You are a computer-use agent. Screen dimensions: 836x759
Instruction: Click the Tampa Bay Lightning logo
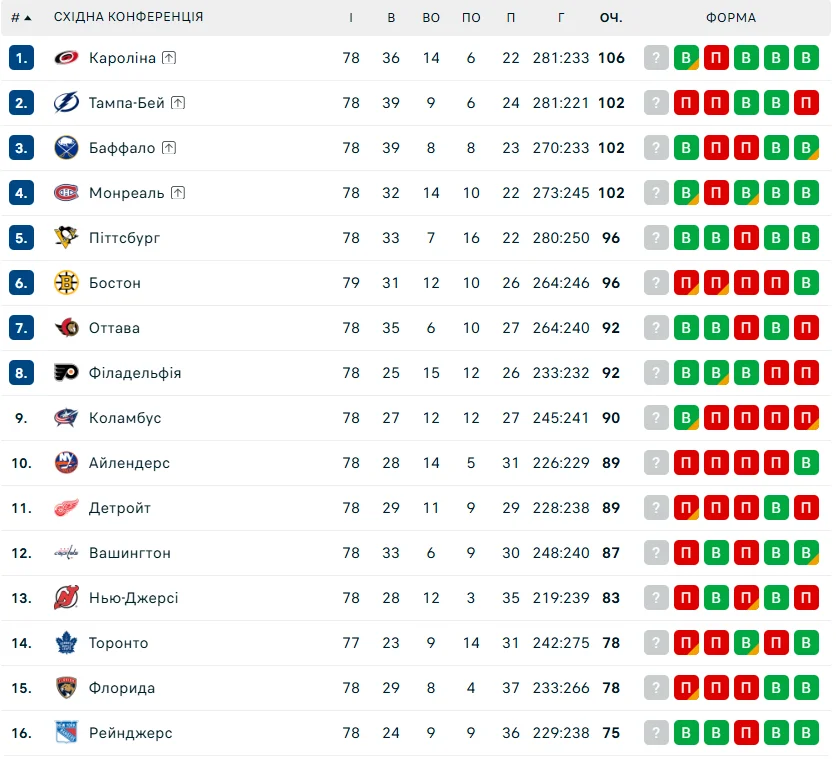click(66, 103)
